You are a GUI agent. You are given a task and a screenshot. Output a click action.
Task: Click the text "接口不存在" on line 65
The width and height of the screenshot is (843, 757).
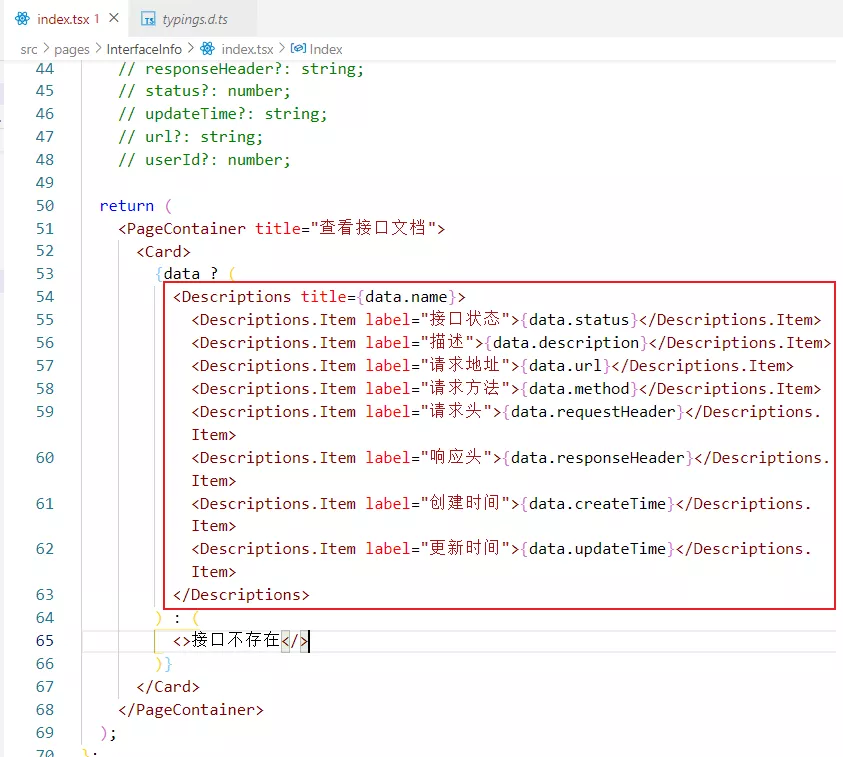pyautogui.click(x=235, y=640)
